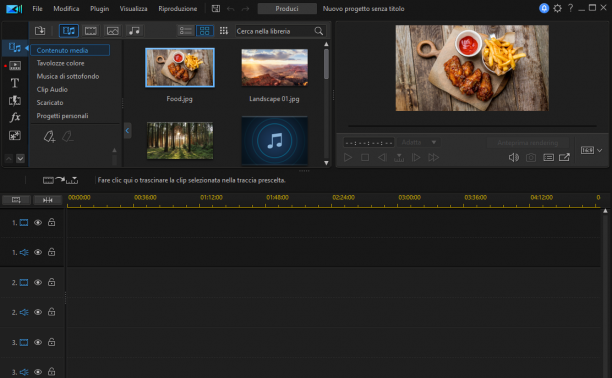Toggle visibility of video track 1
This screenshot has height=378, width=612.
point(38,223)
